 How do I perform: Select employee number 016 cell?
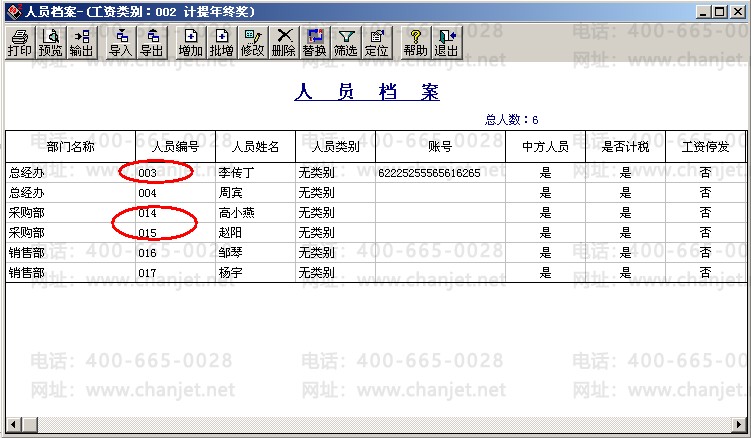click(175, 253)
